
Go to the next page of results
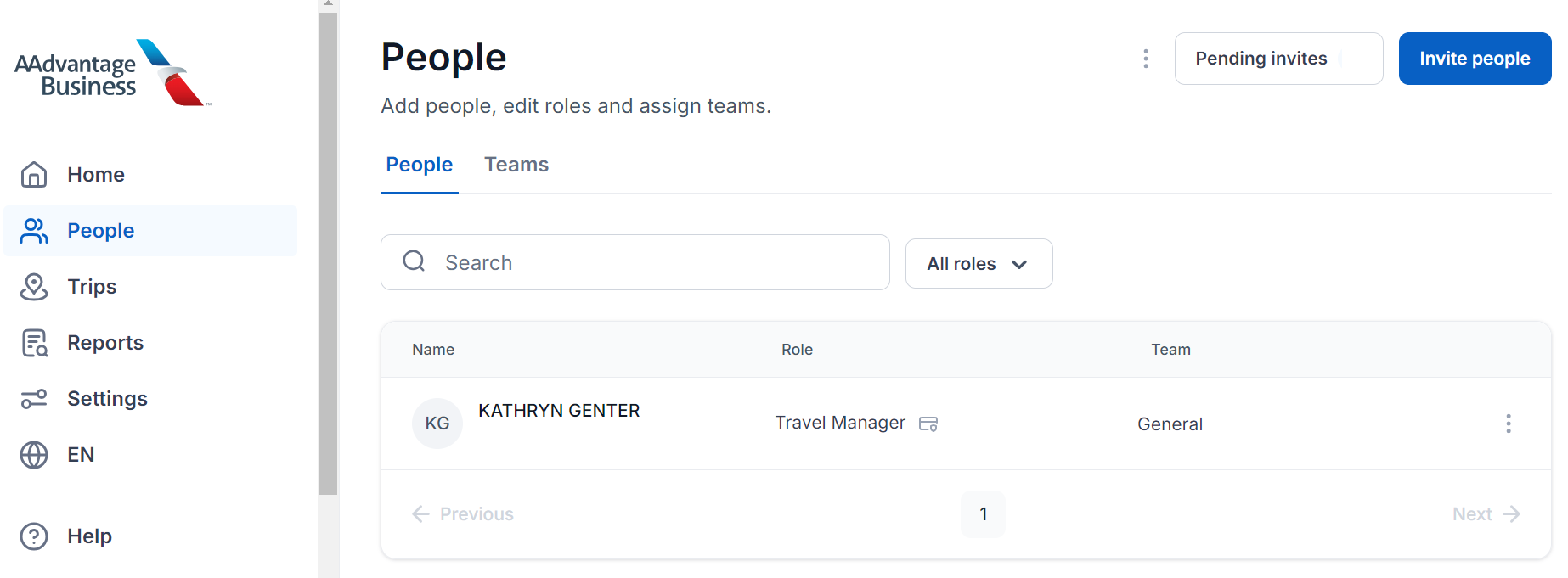click(x=1485, y=513)
